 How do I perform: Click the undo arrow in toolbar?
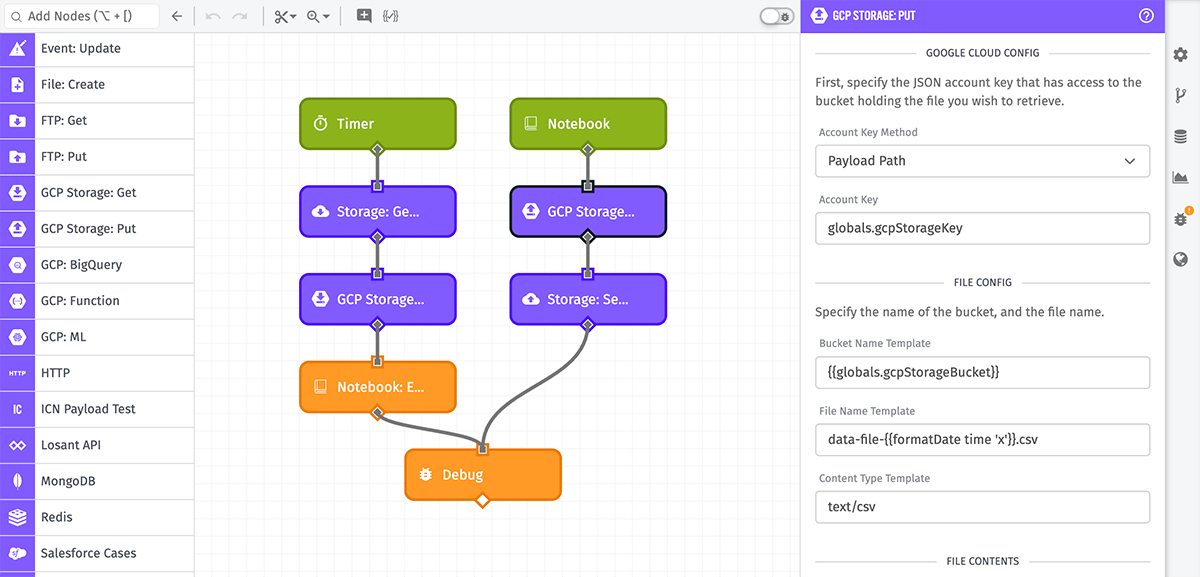pos(213,16)
